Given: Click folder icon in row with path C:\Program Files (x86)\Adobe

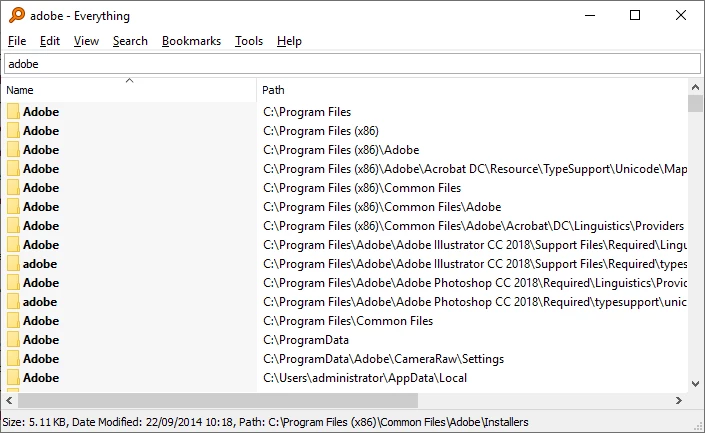Looking at the screenshot, I should coord(13,150).
